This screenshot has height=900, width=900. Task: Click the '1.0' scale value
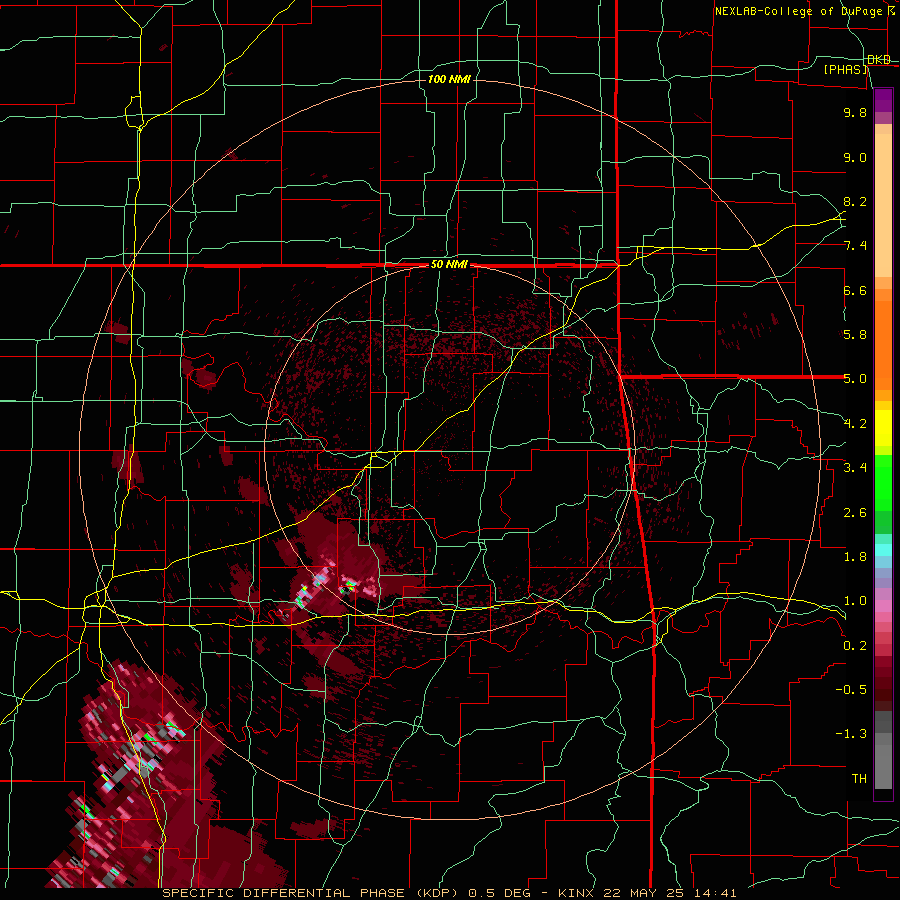click(855, 600)
